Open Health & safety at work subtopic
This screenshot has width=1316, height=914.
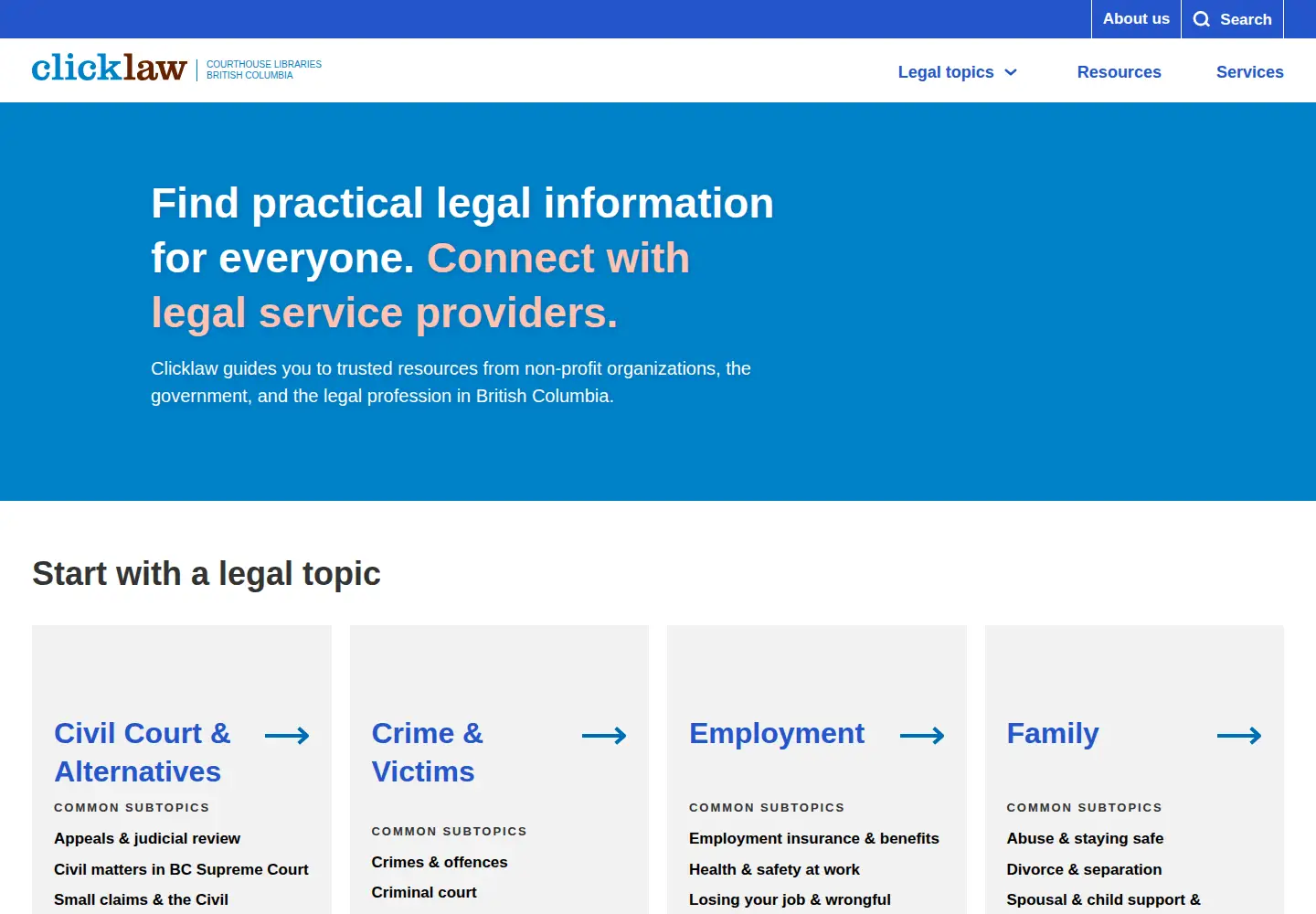pos(774,869)
